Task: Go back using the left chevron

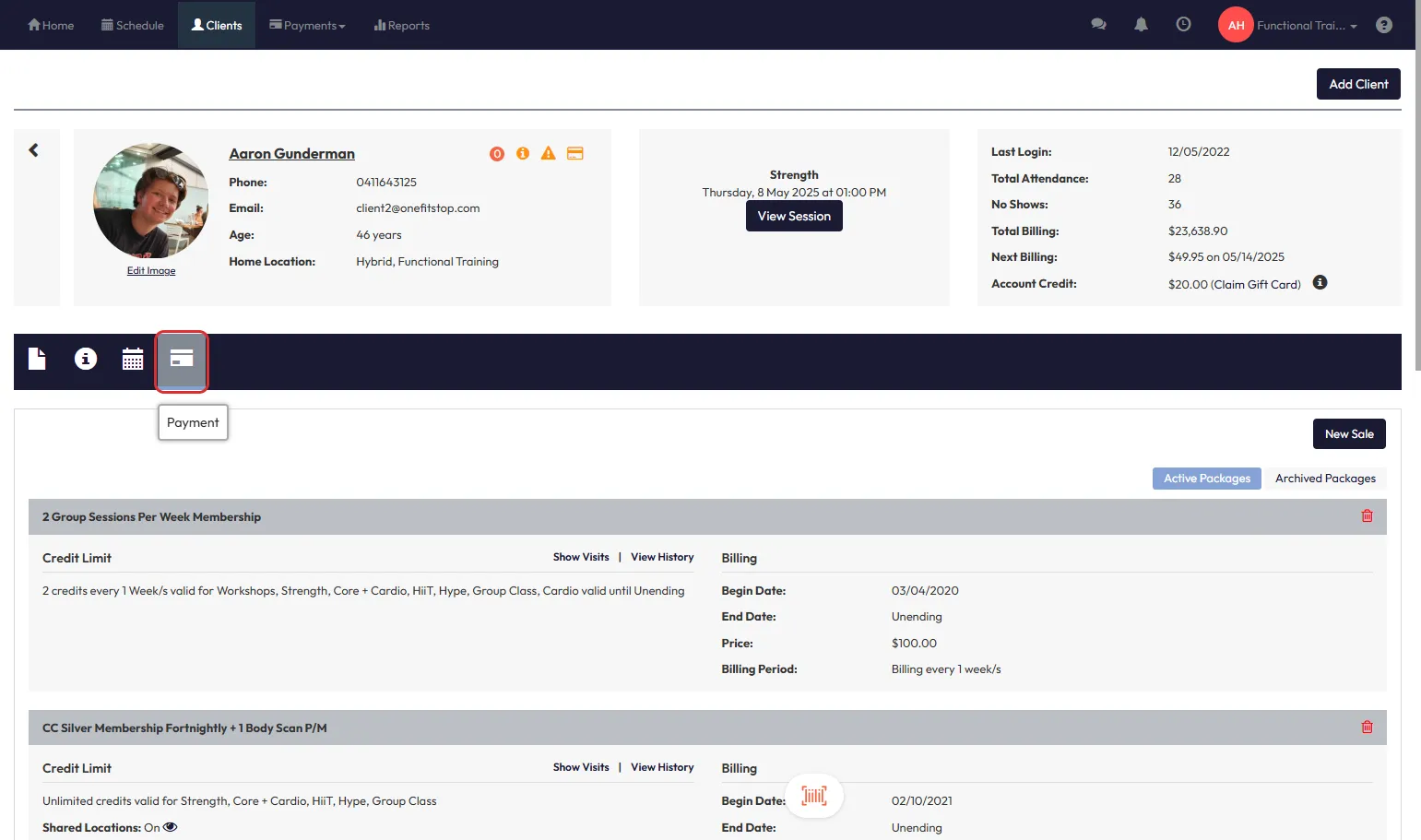Action: point(34,150)
